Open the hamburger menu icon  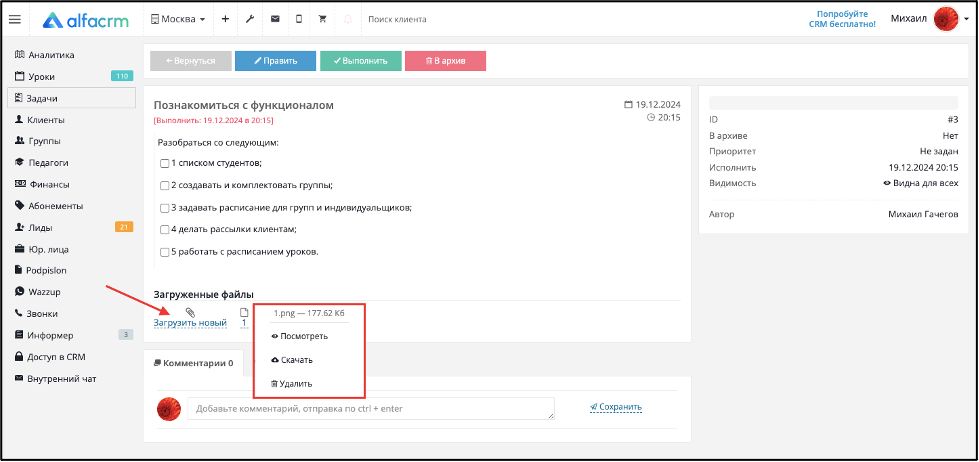tap(14, 19)
